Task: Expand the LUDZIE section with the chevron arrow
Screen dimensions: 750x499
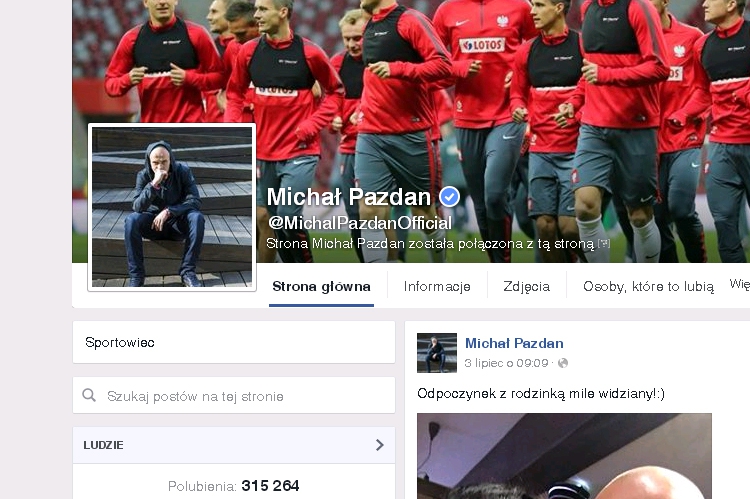Action: [x=380, y=445]
